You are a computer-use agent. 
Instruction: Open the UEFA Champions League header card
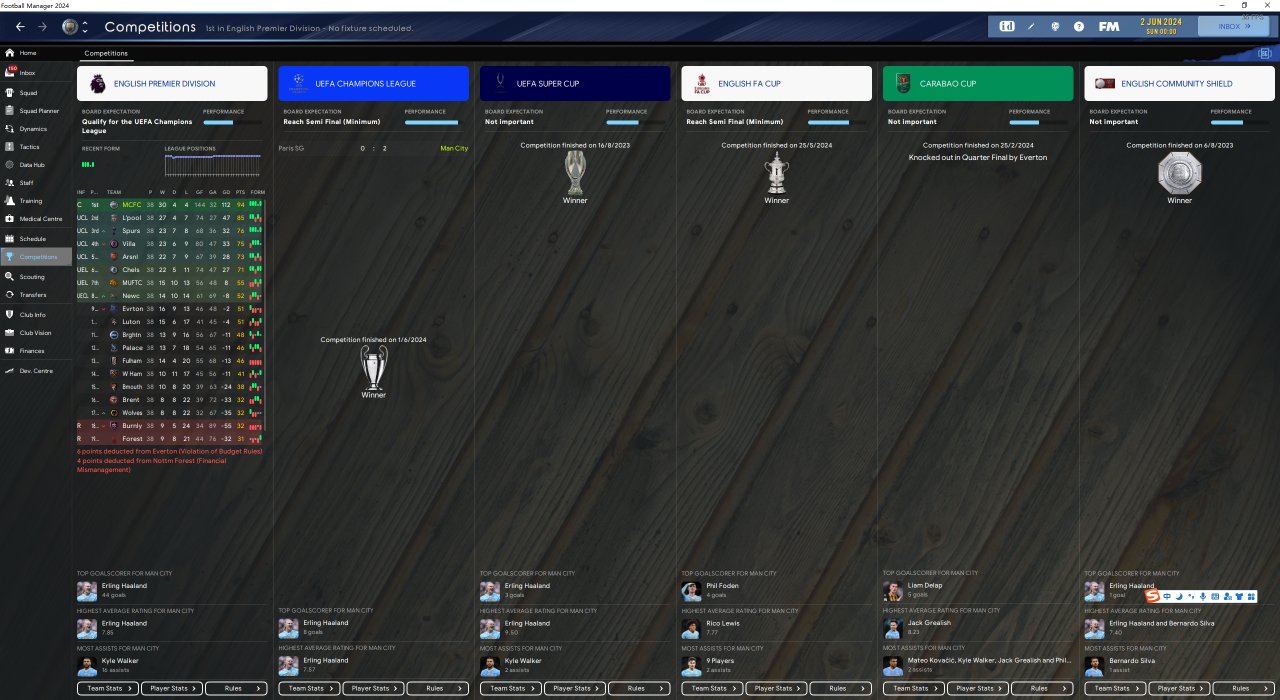point(373,84)
